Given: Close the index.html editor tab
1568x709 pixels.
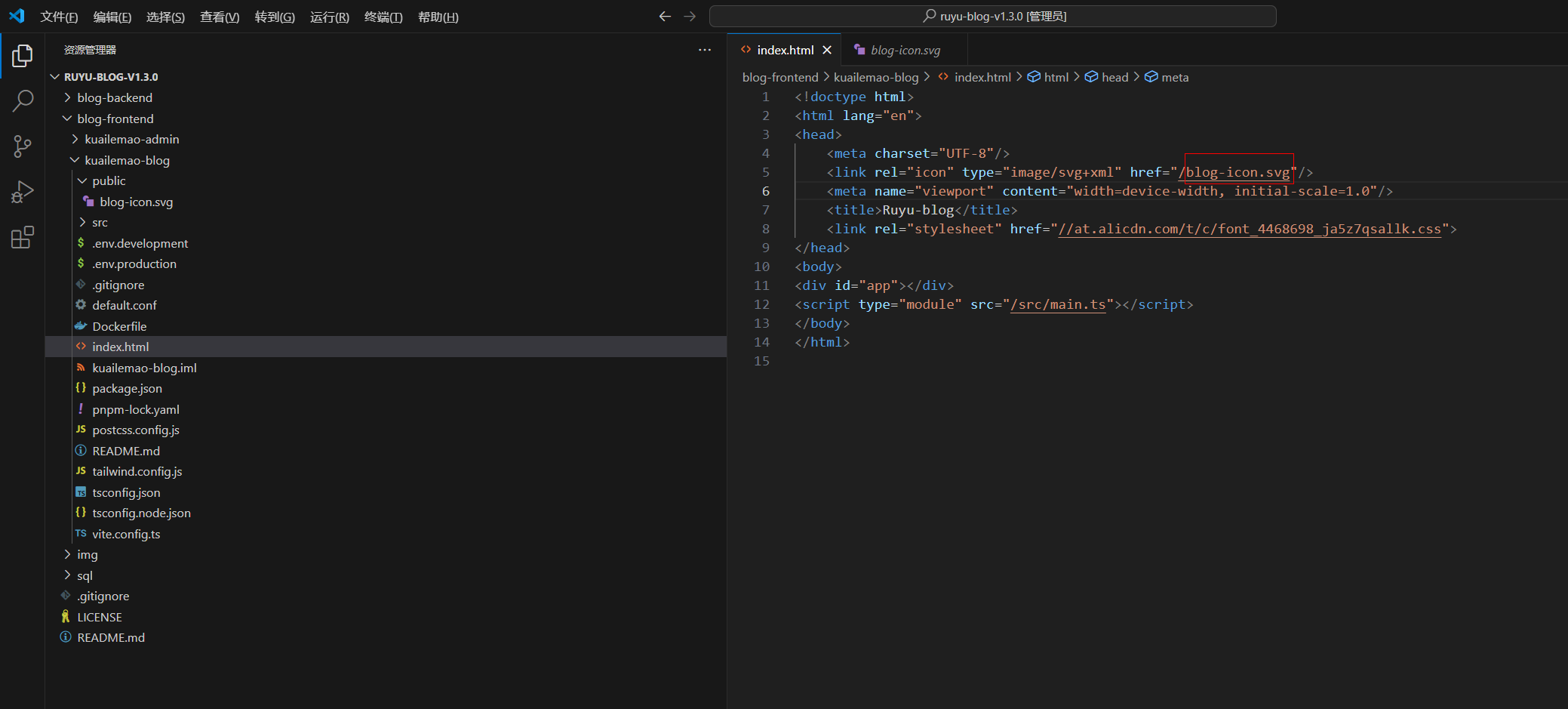Looking at the screenshot, I should [x=827, y=50].
